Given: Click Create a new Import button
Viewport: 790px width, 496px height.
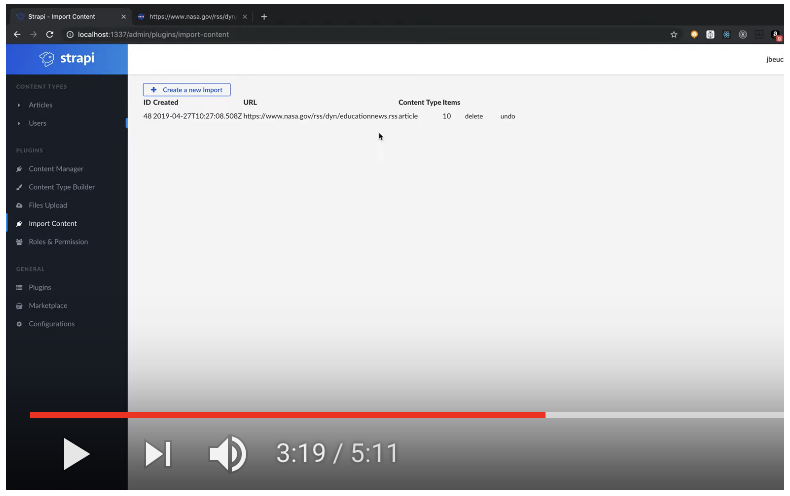Looking at the screenshot, I should click(x=187, y=90).
